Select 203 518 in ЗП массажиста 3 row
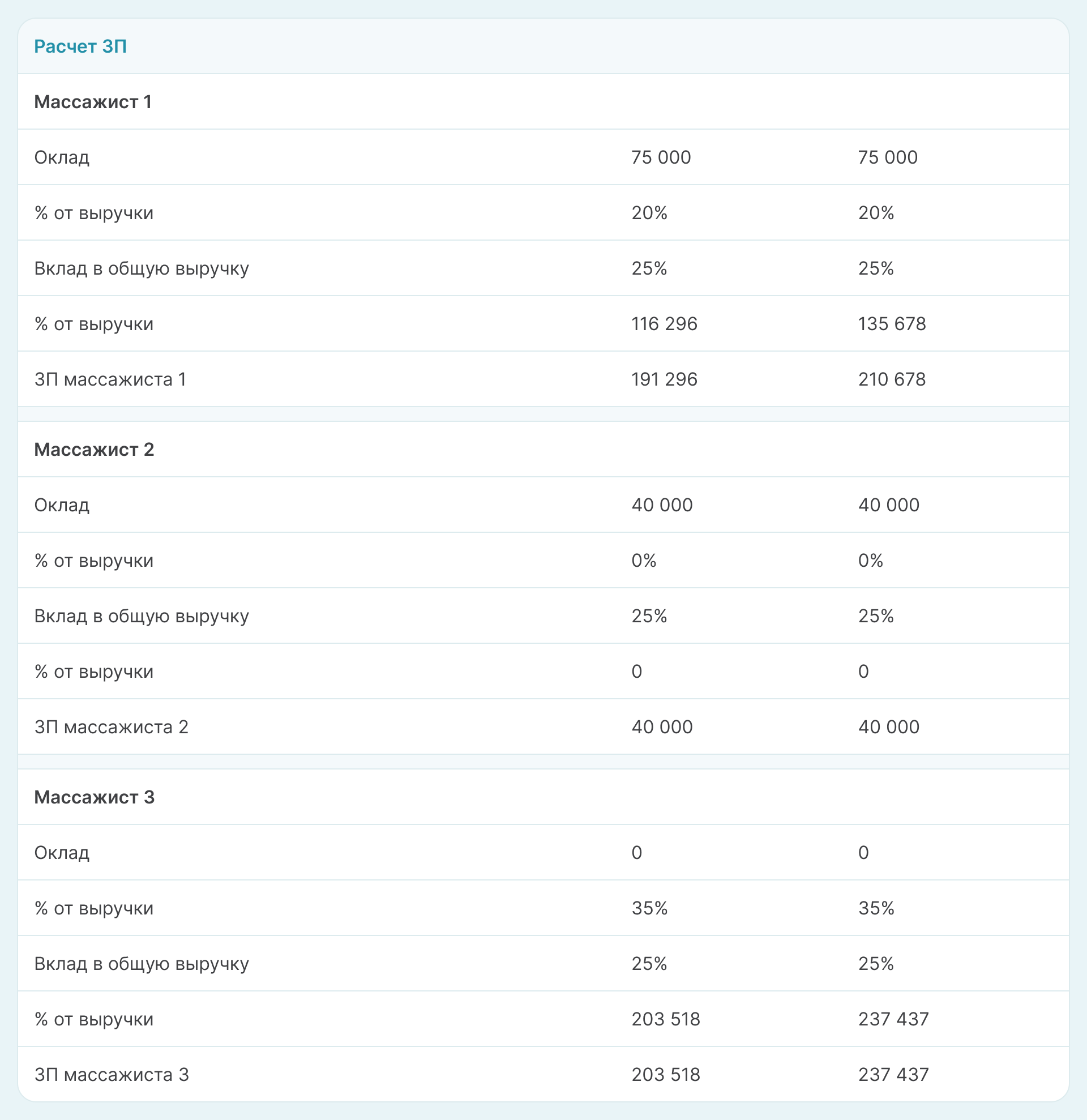This screenshot has height=1120, width=1087. pyautogui.click(x=665, y=1074)
